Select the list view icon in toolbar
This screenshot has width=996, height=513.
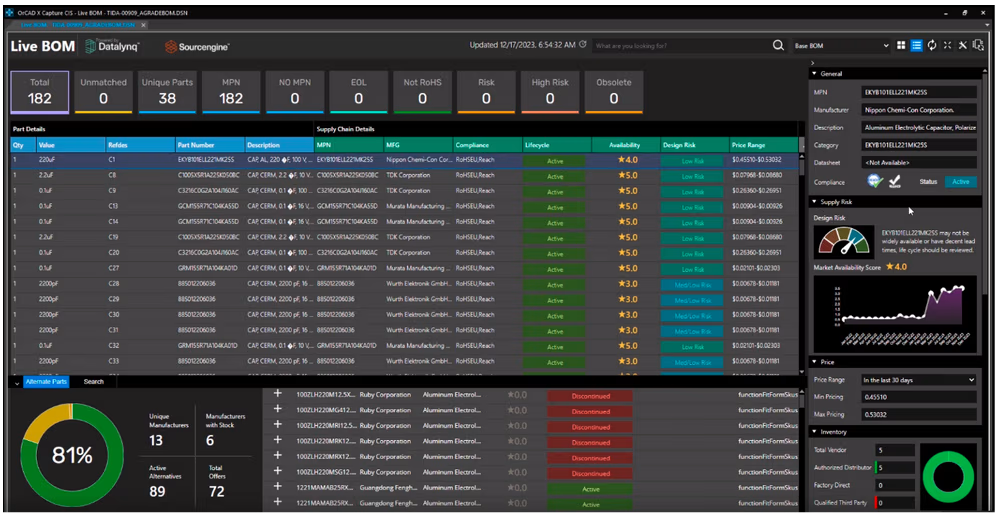(917, 46)
